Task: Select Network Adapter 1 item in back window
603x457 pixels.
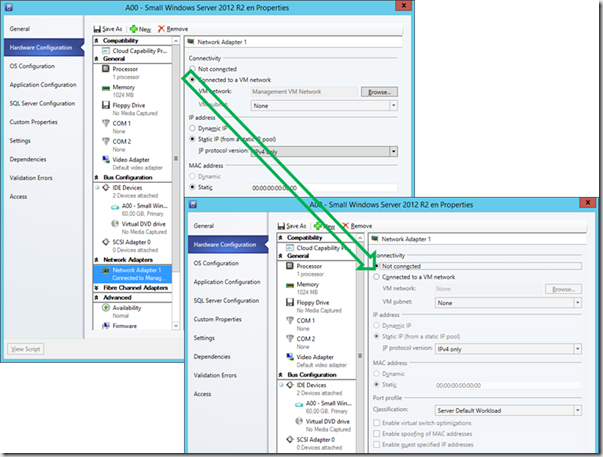Action: (132, 274)
